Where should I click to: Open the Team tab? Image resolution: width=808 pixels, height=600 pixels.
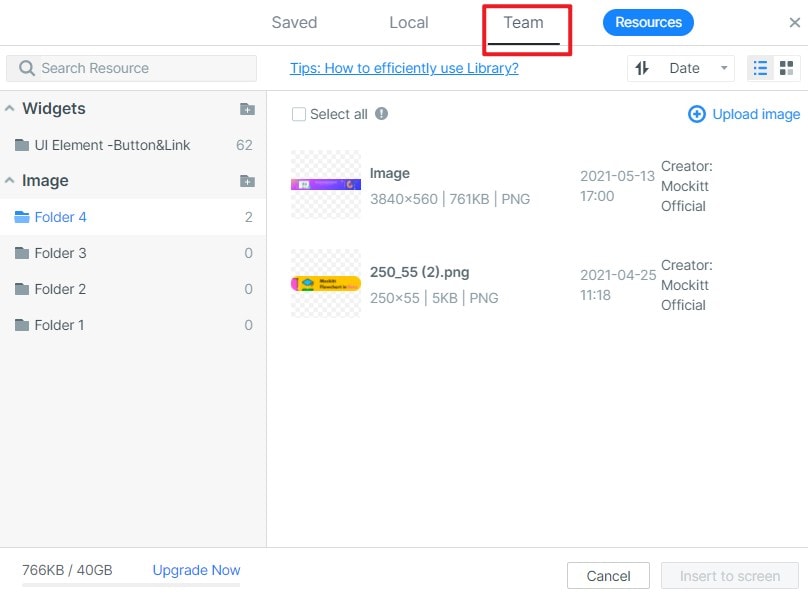(523, 23)
